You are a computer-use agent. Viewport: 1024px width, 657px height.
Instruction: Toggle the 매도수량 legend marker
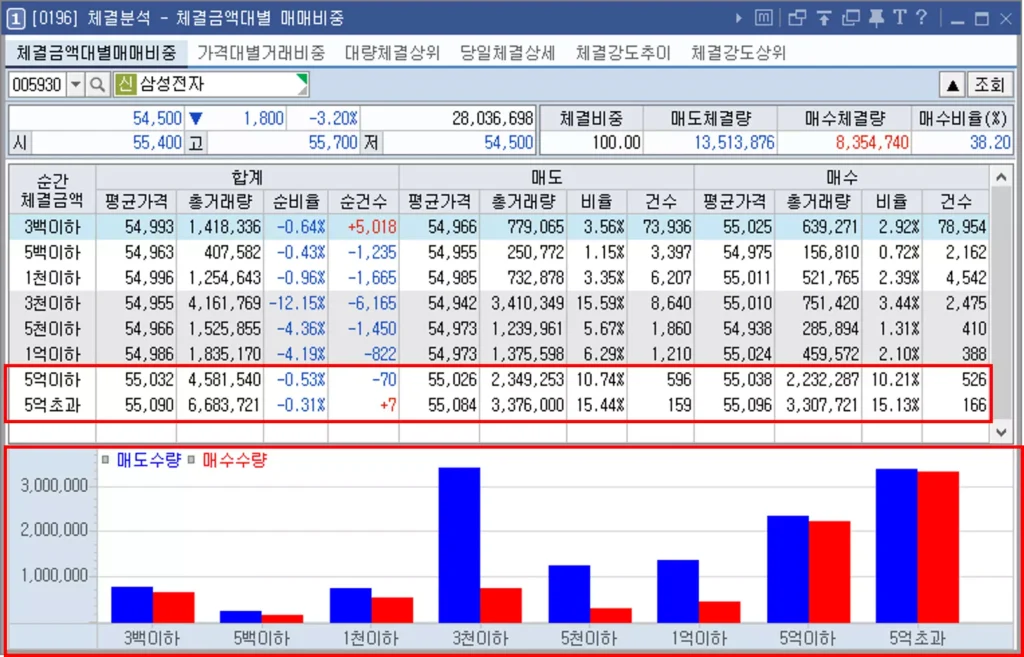pos(105,460)
